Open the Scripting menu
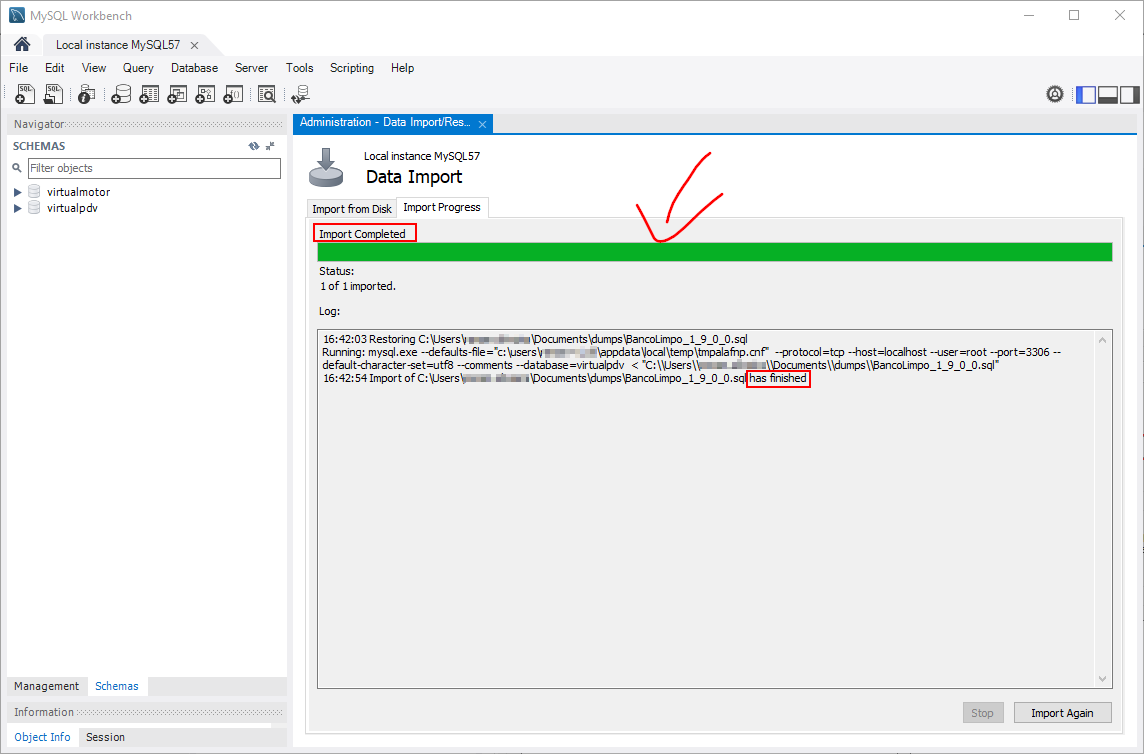This screenshot has width=1144, height=754. pyautogui.click(x=352, y=68)
